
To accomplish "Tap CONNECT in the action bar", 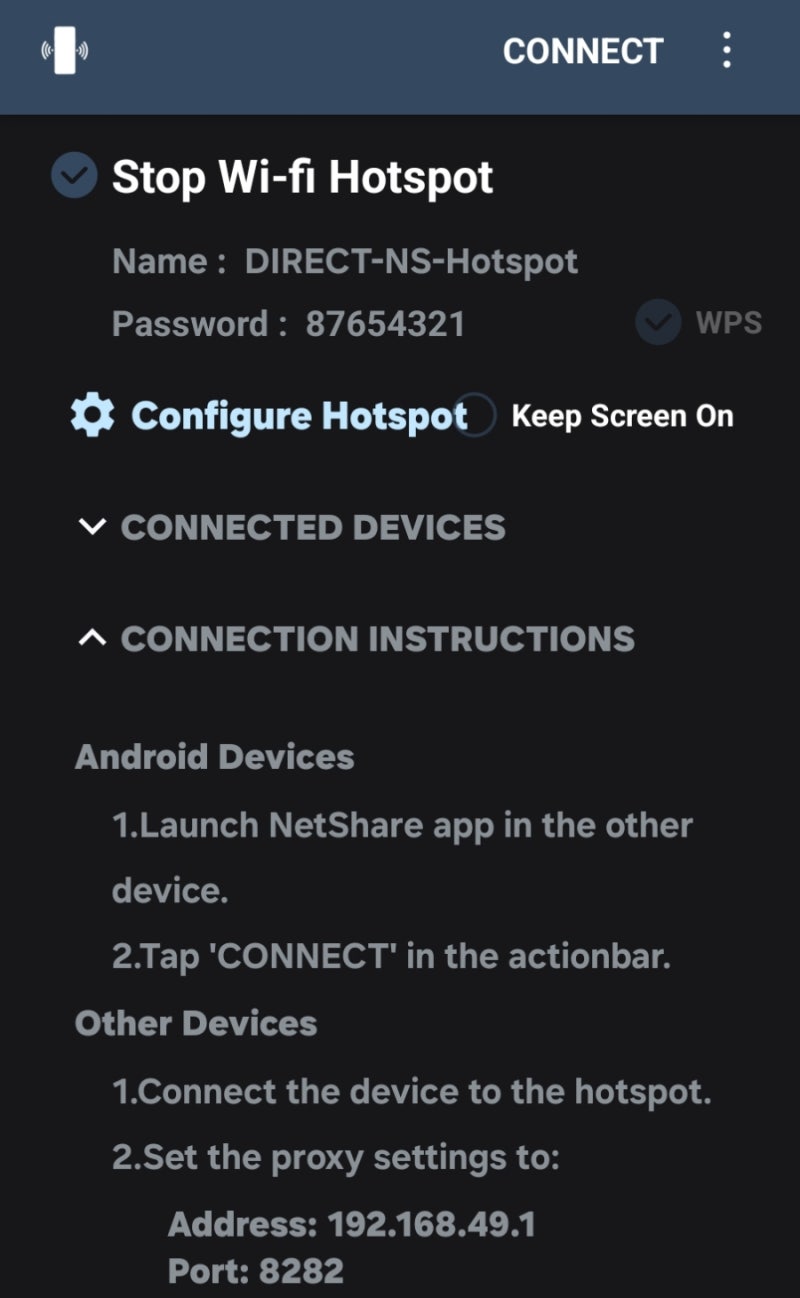I will click(583, 51).
